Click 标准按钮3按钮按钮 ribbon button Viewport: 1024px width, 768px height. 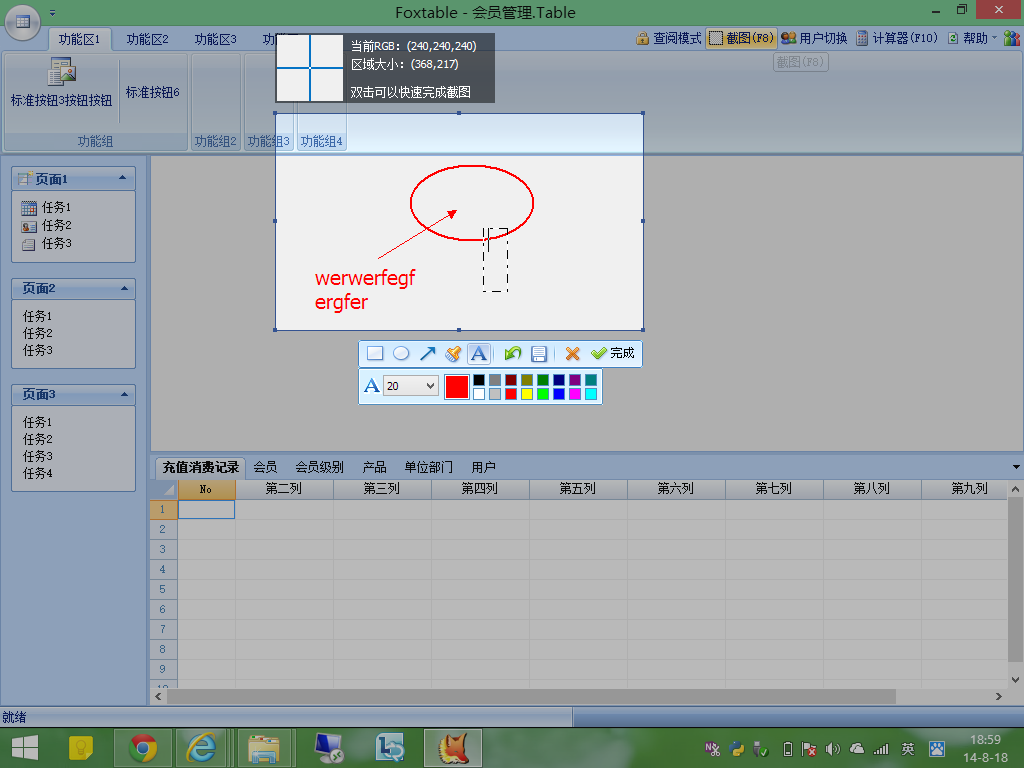(61, 83)
